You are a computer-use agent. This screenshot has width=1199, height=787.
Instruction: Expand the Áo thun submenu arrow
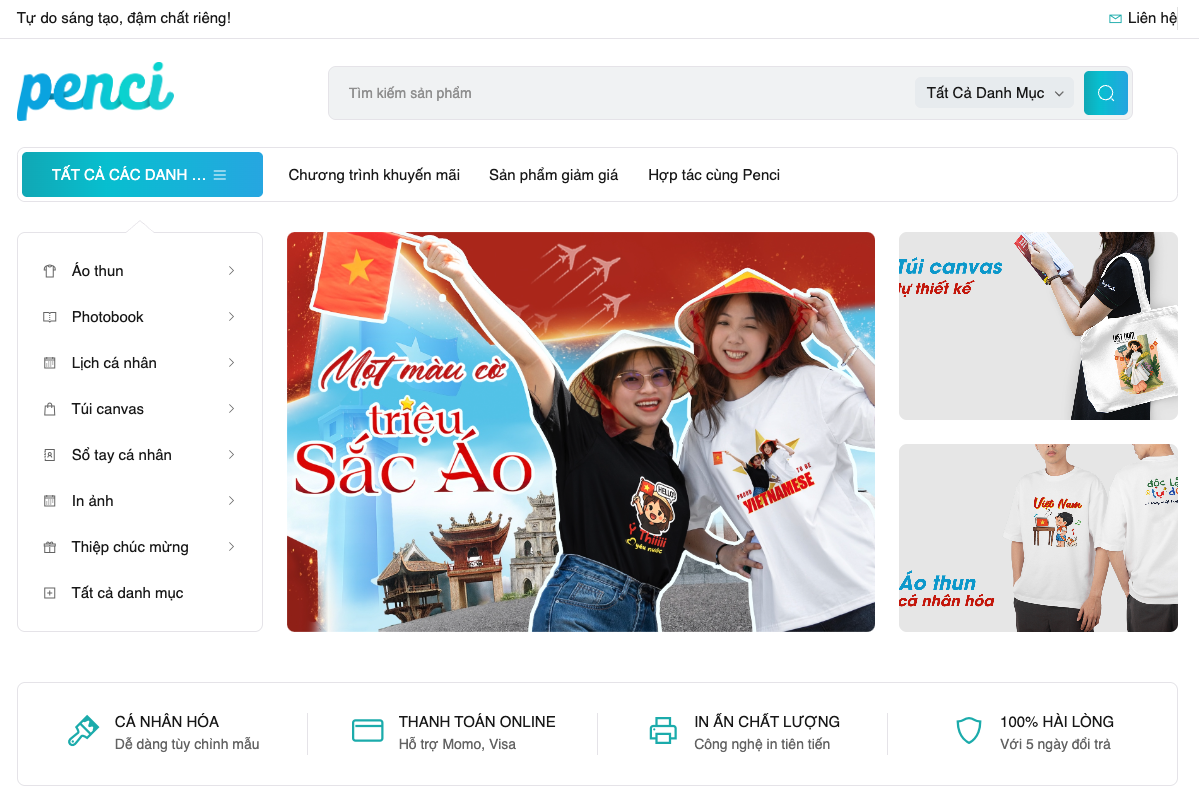pos(231,271)
